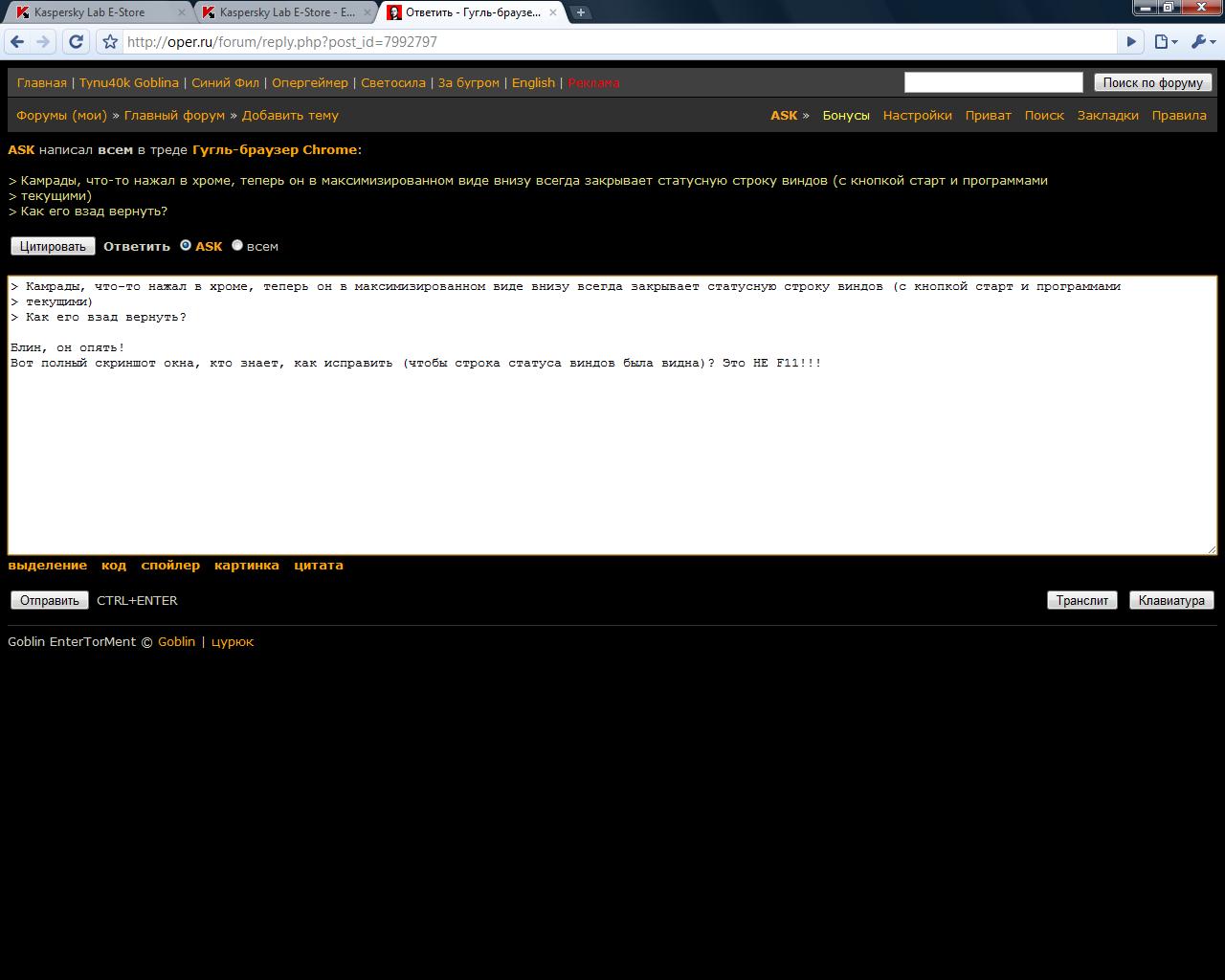1225x980 pixels.
Task: Select the всем reply radio button
Action: click(237, 245)
